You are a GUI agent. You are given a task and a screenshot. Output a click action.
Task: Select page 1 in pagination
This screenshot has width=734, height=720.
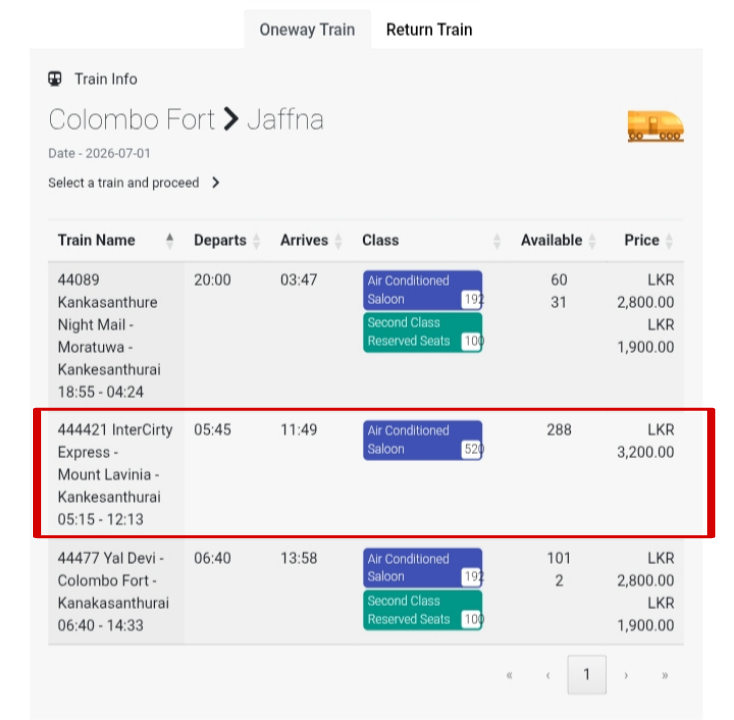(587, 675)
